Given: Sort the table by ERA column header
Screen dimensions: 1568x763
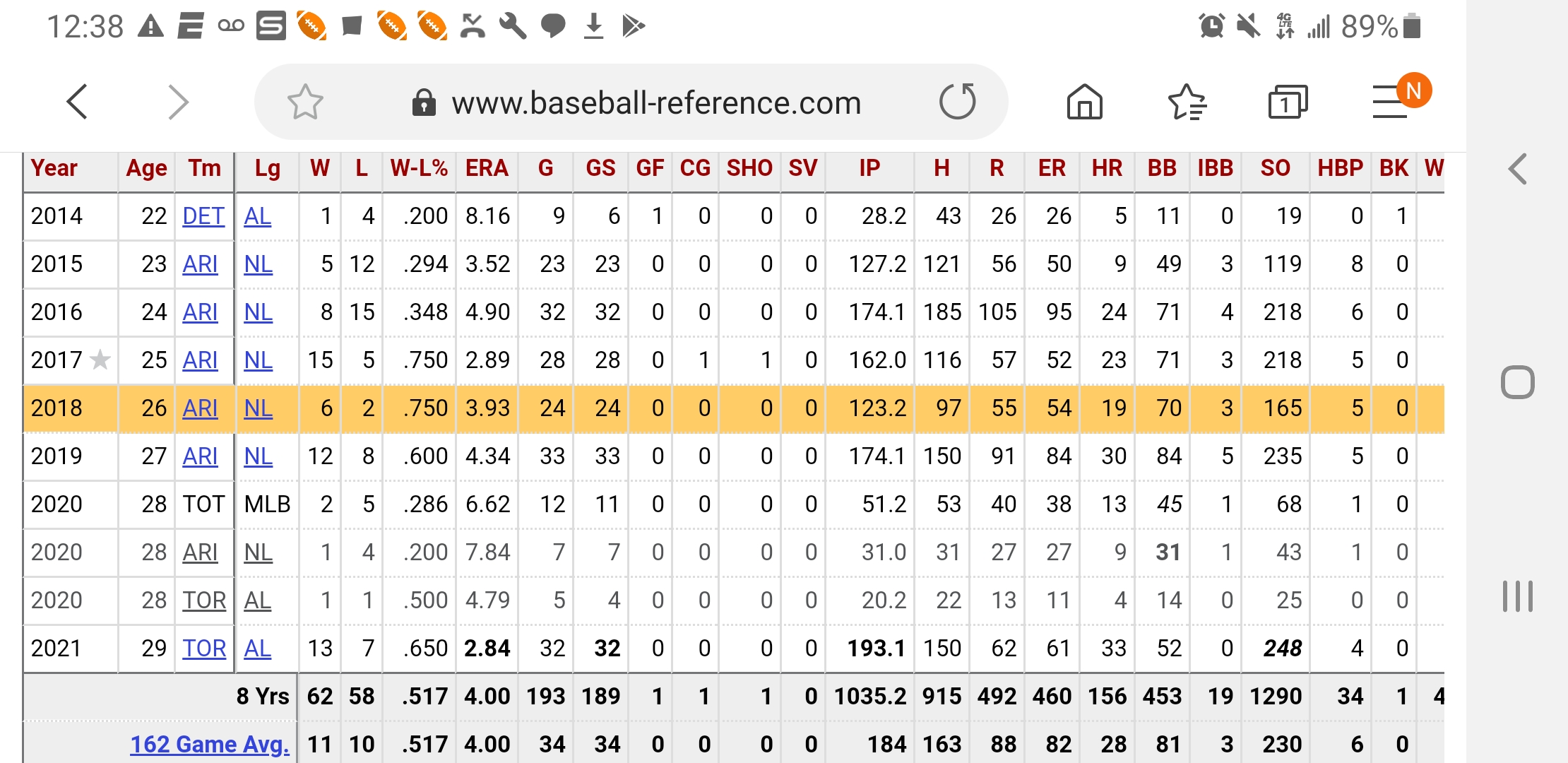Looking at the screenshot, I should [x=487, y=169].
